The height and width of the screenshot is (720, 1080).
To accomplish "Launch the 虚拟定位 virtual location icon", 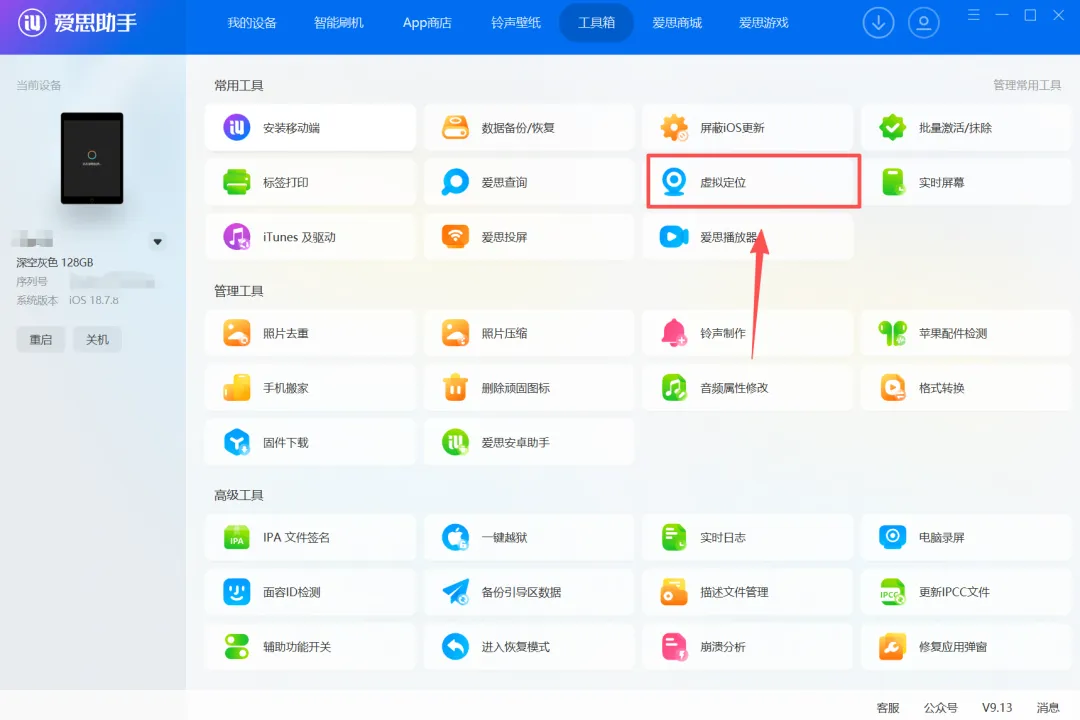I will [674, 182].
